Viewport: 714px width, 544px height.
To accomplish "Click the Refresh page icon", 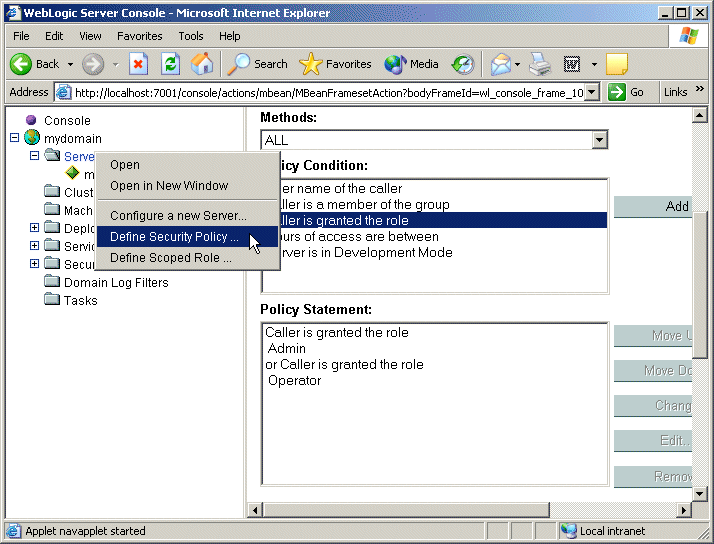I will click(170, 64).
